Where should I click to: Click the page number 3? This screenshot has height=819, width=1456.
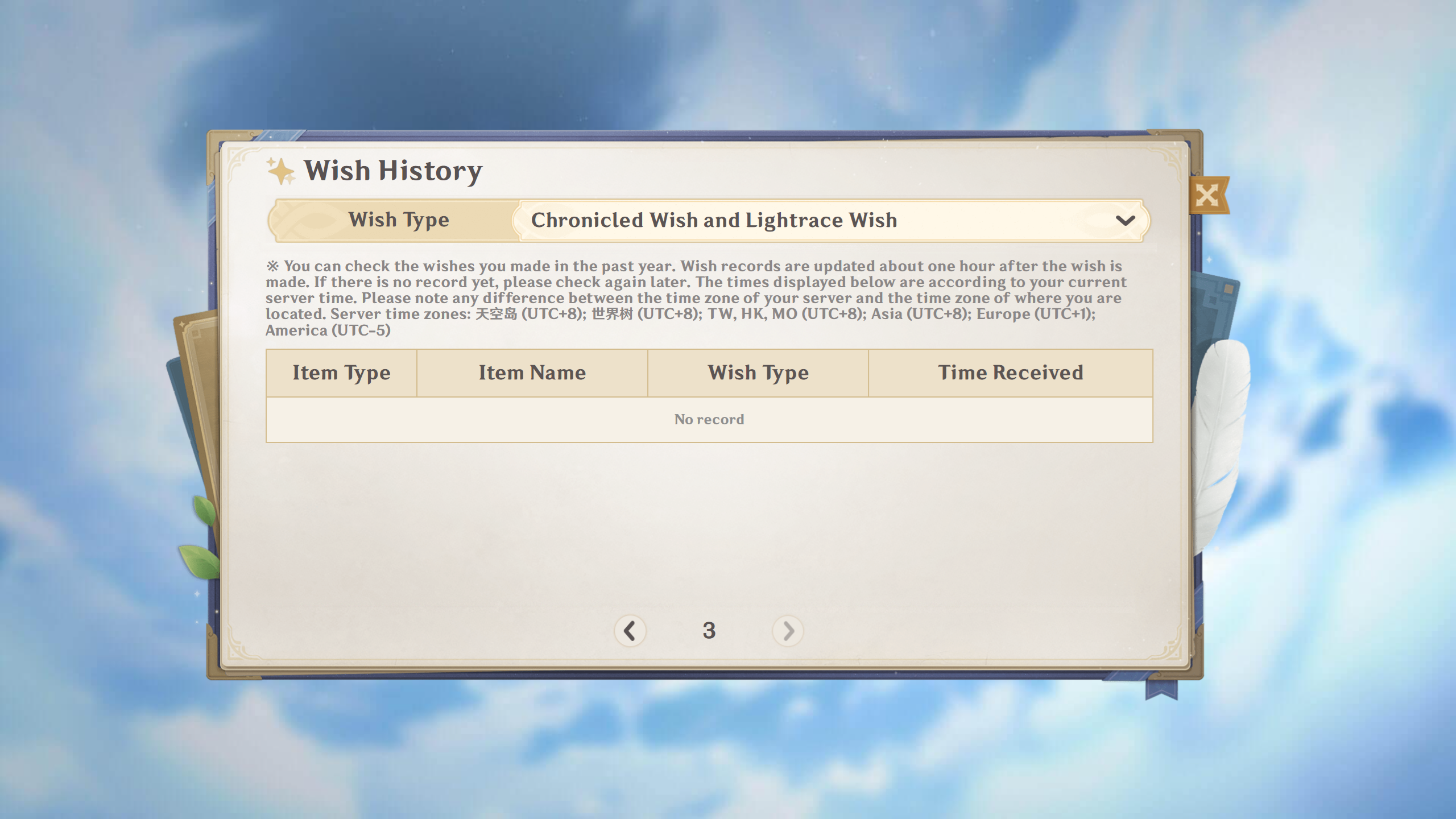[x=709, y=630]
